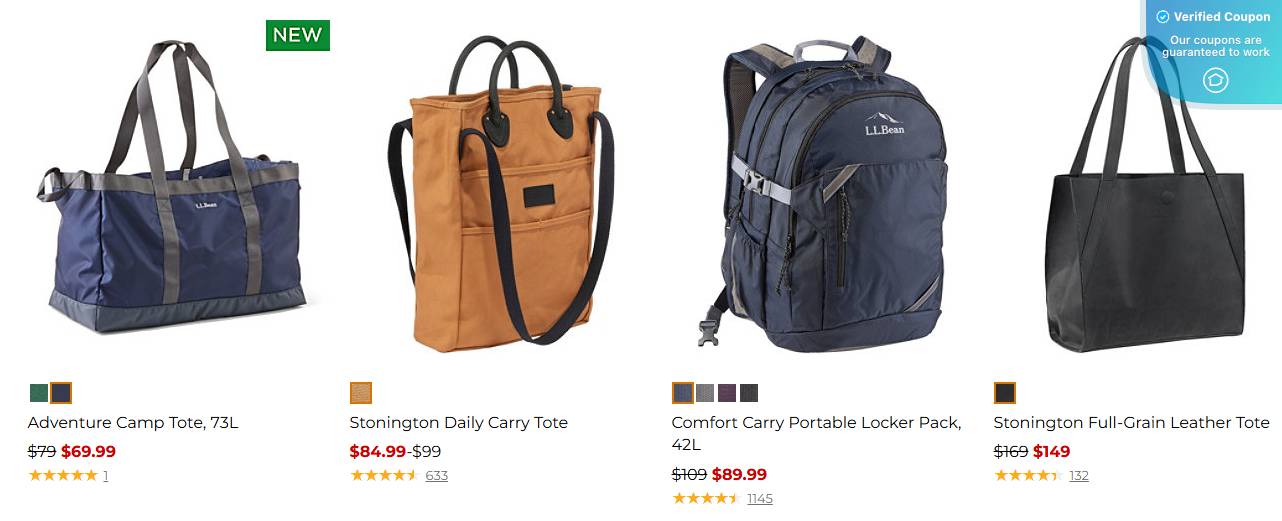Open the Adventure Camp Tote, 73L title link
The width and height of the screenshot is (1282, 521).
coord(133,423)
